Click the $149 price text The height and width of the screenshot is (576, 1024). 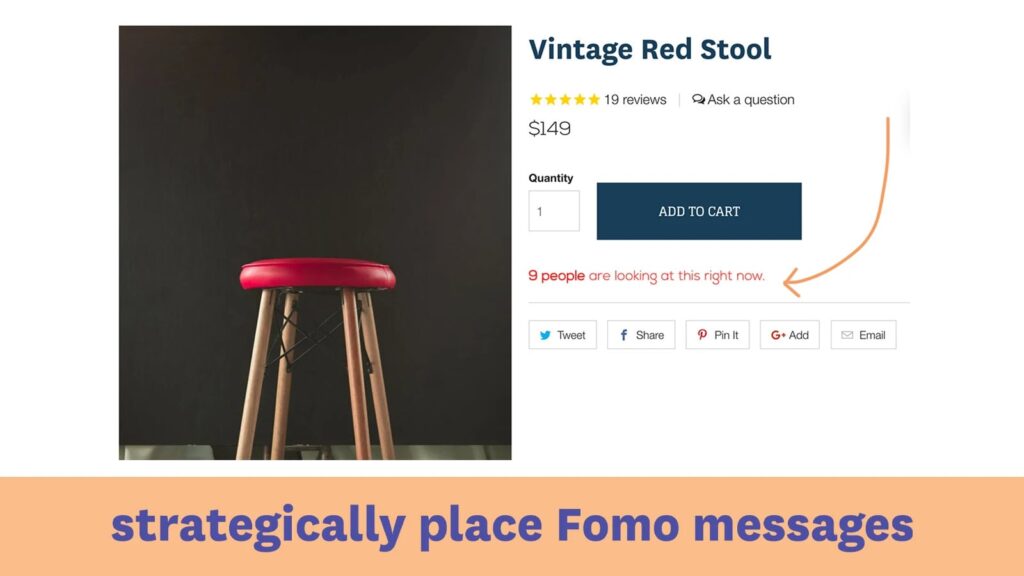[x=549, y=128]
